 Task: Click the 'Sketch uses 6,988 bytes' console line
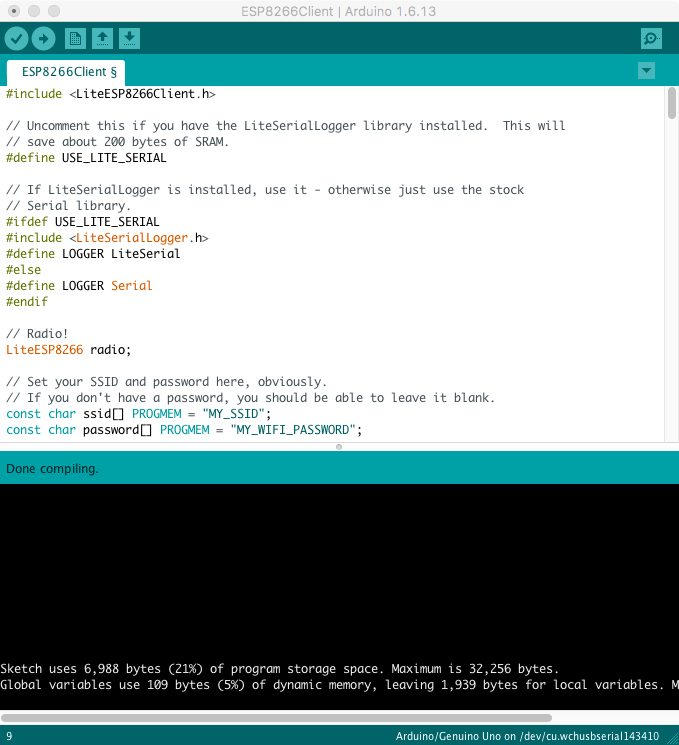click(279, 669)
